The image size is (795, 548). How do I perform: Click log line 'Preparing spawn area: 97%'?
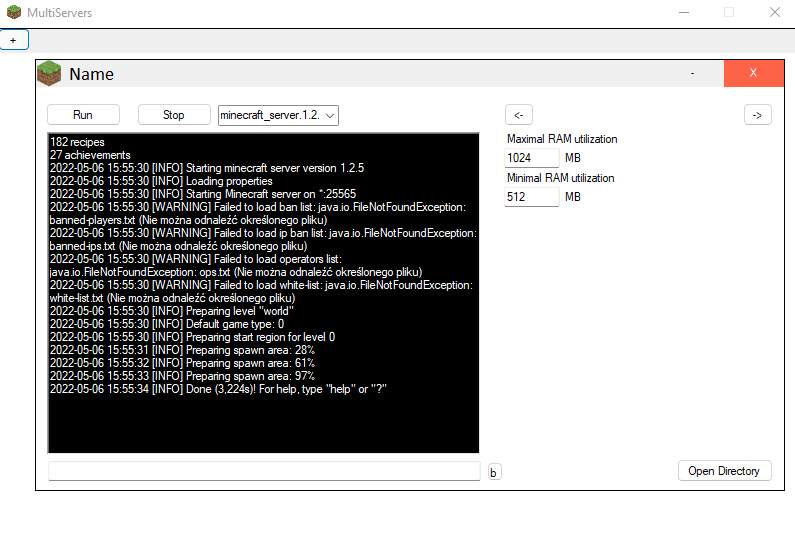click(x=182, y=376)
